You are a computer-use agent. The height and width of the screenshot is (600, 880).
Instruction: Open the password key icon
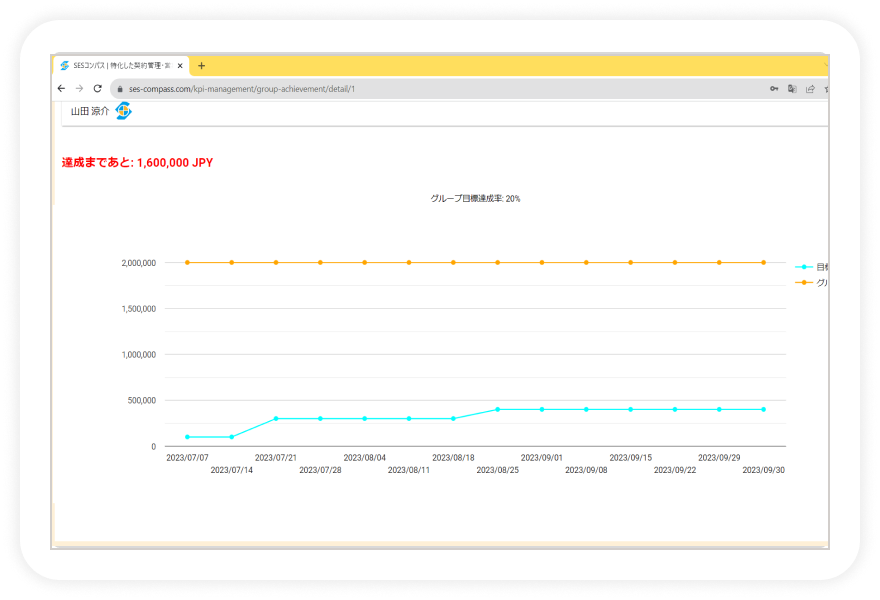click(x=774, y=89)
